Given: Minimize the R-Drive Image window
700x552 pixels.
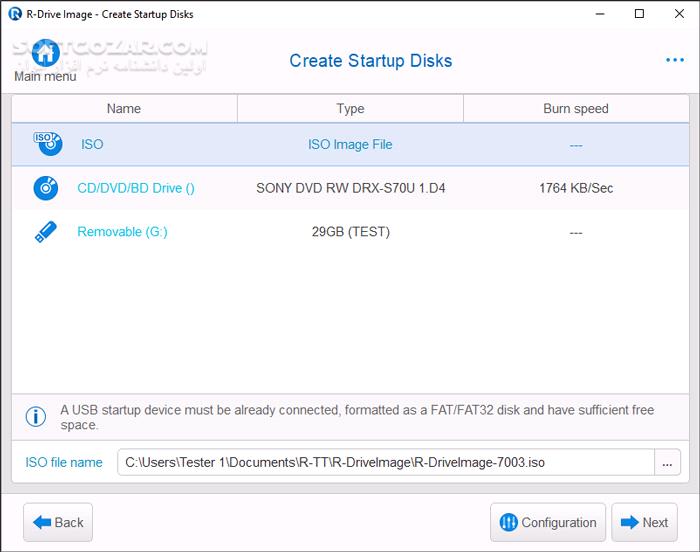Looking at the screenshot, I should tap(600, 14).
